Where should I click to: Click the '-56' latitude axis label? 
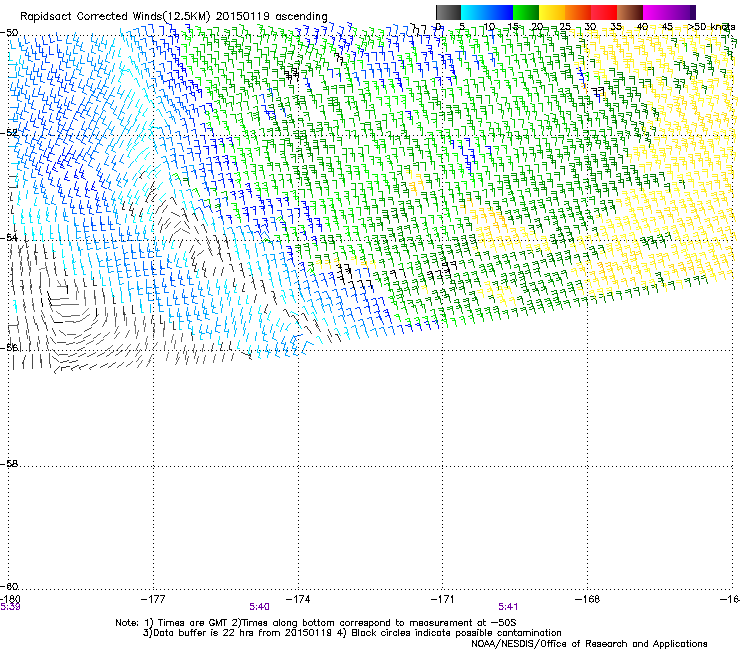click(9, 348)
